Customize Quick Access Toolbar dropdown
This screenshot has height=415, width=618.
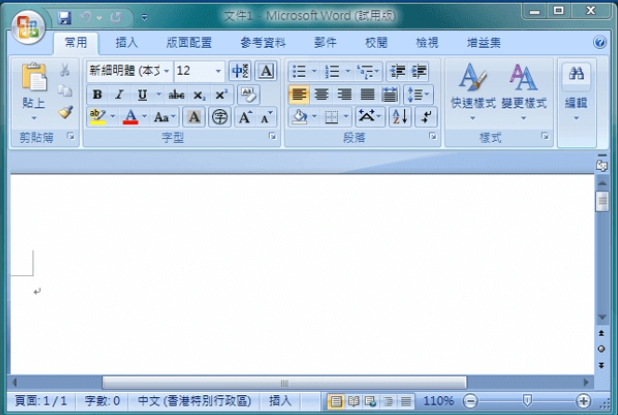tap(144, 17)
